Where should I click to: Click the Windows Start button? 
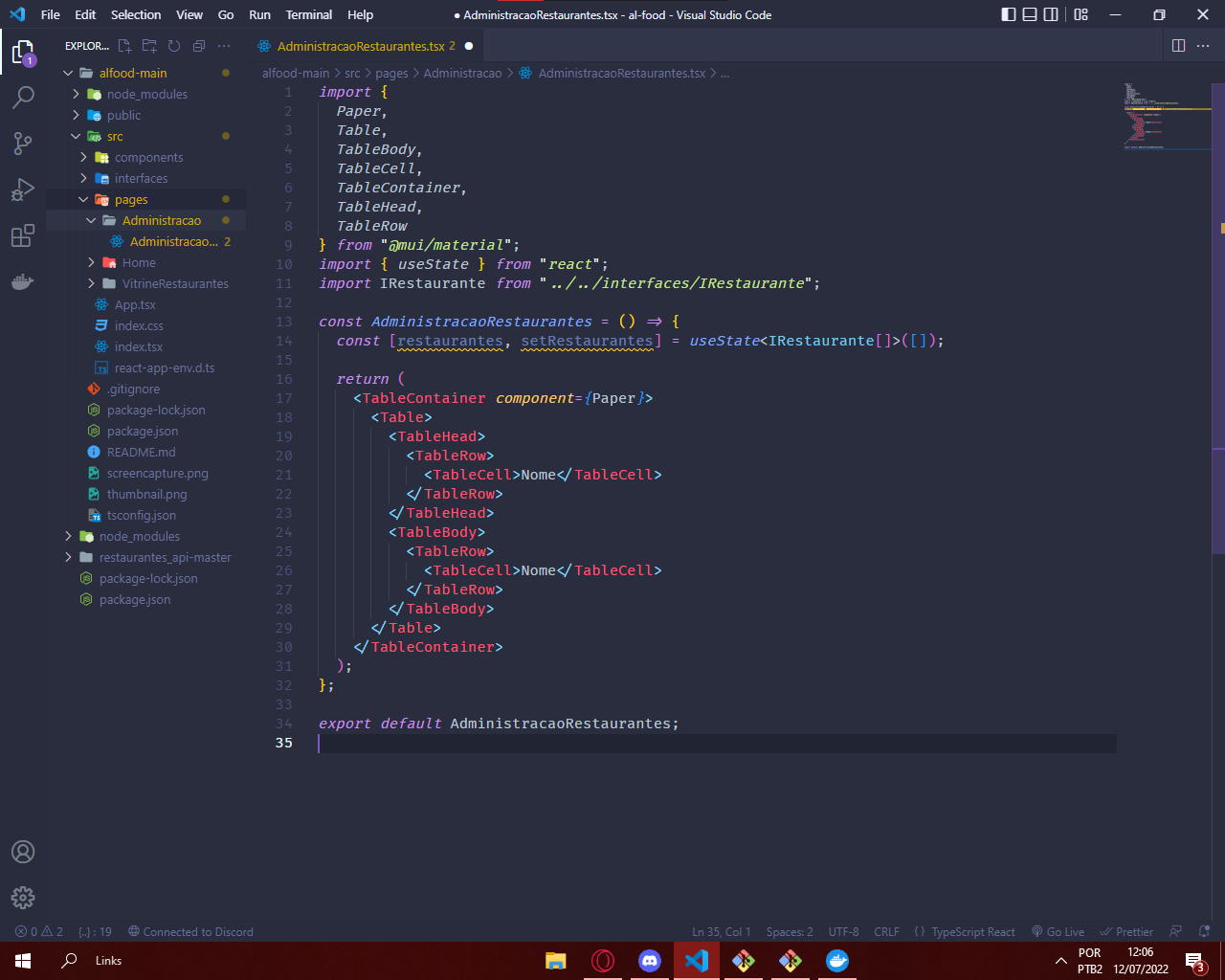point(23,961)
